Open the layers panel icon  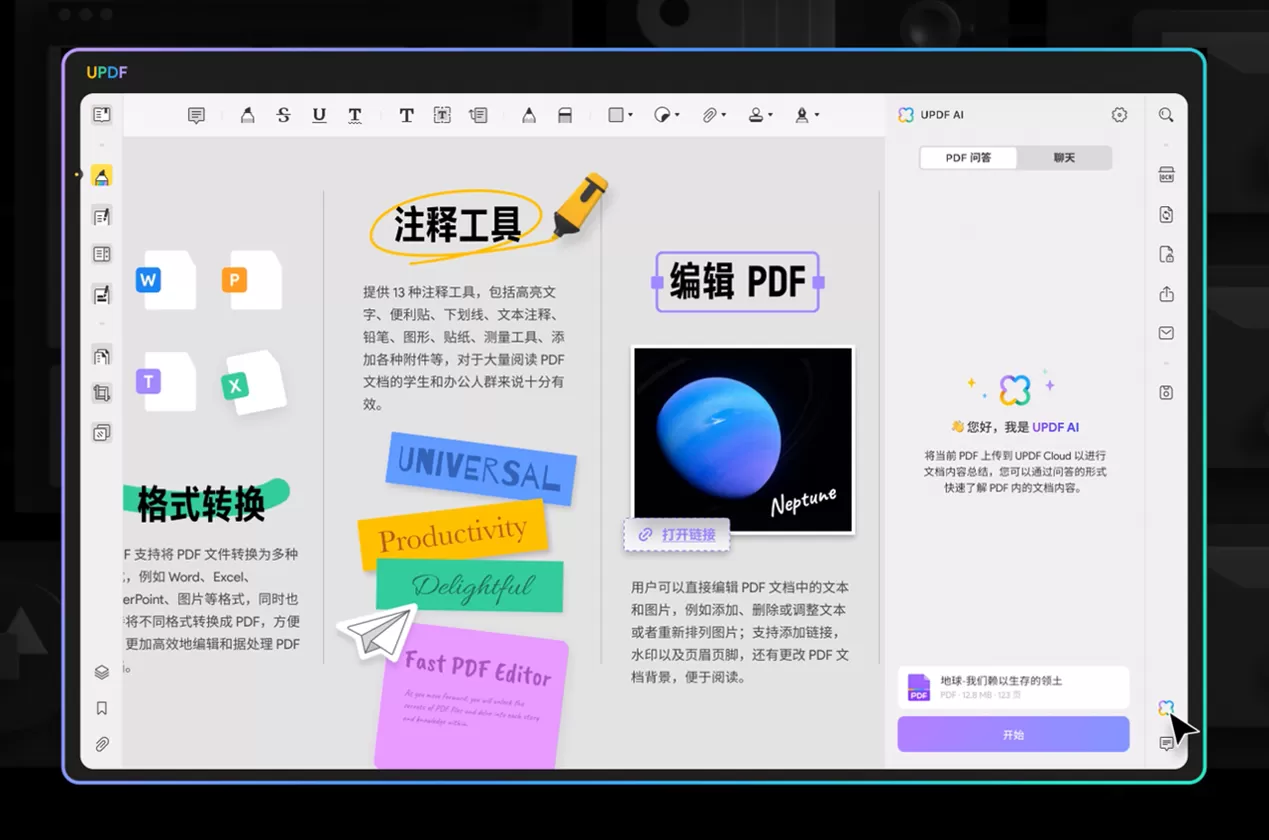101,672
